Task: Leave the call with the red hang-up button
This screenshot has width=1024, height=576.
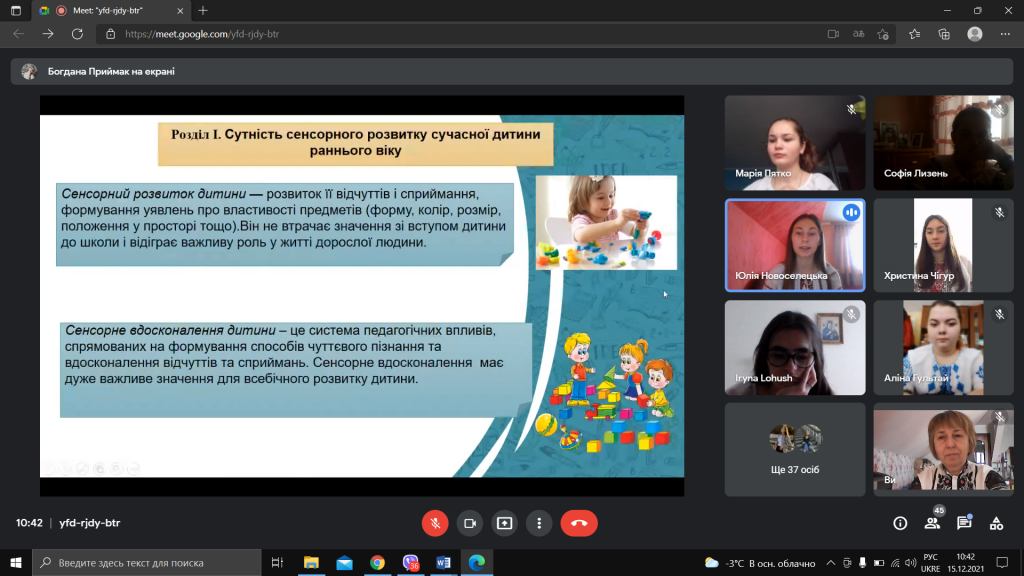Action: coord(579,523)
